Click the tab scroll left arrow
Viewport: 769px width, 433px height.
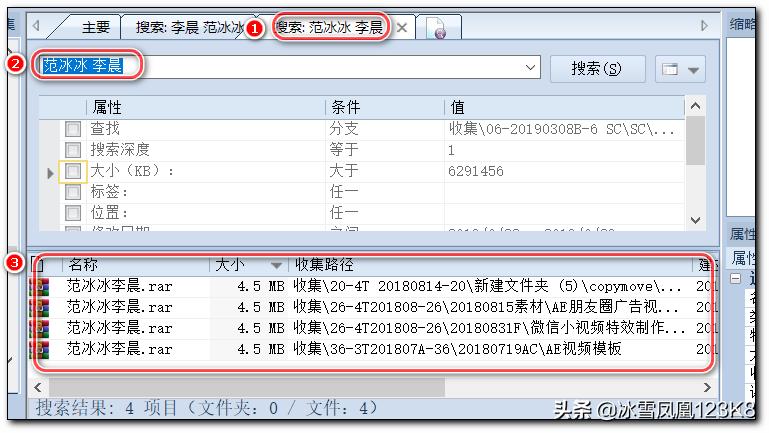36,25
